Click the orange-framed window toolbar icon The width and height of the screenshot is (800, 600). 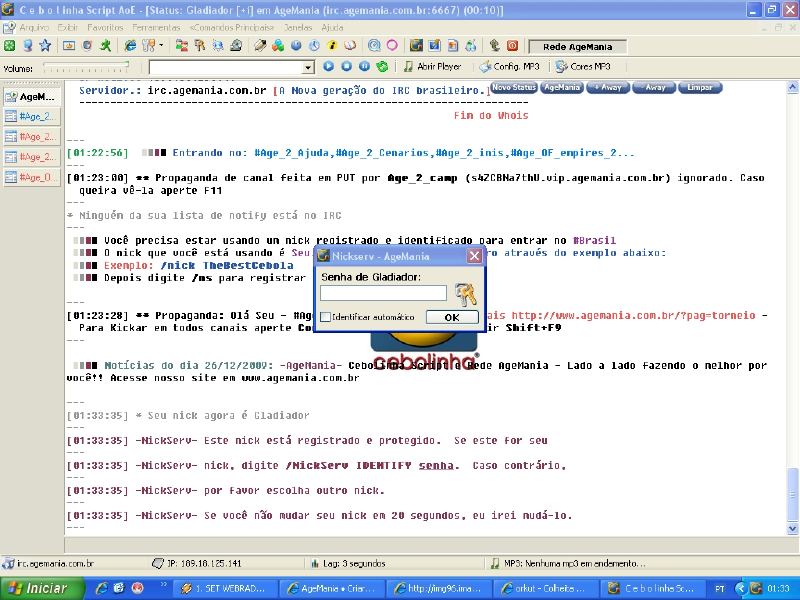coord(69,46)
